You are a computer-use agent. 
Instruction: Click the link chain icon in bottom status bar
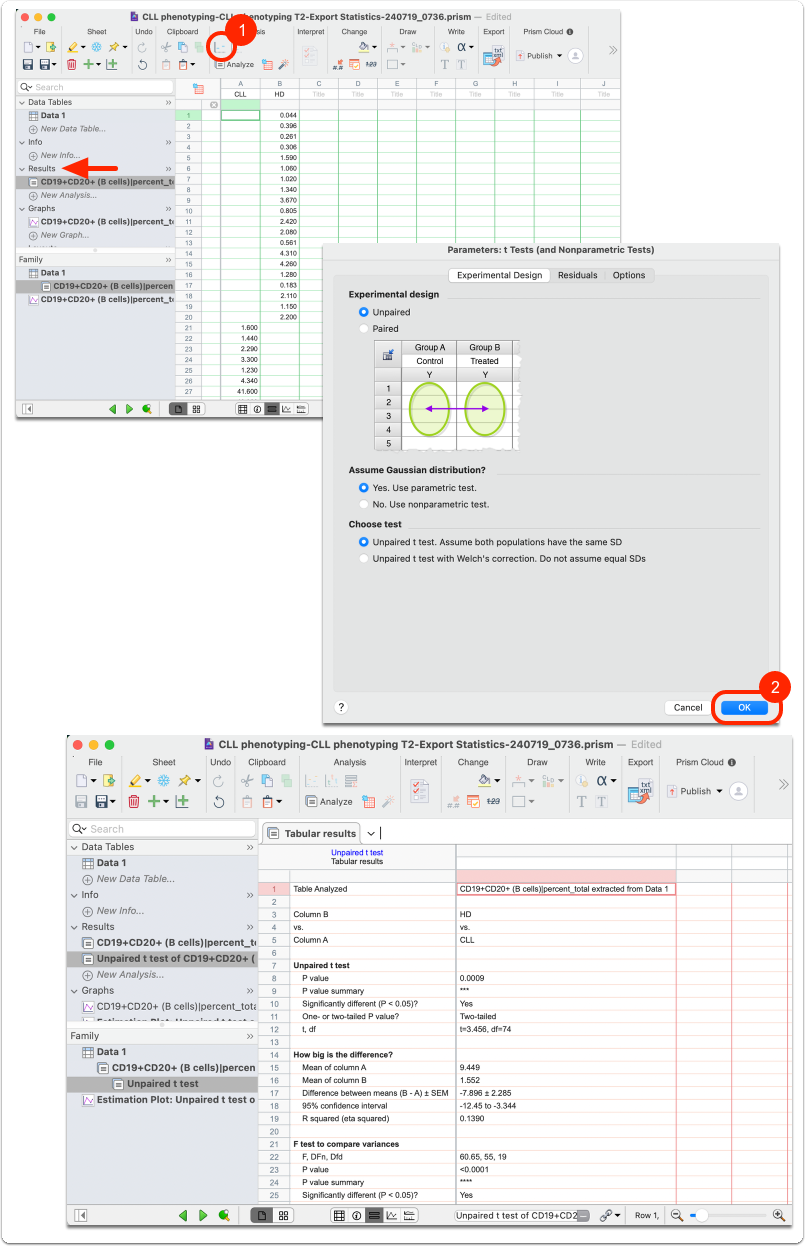pyautogui.click(x=606, y=1215)
